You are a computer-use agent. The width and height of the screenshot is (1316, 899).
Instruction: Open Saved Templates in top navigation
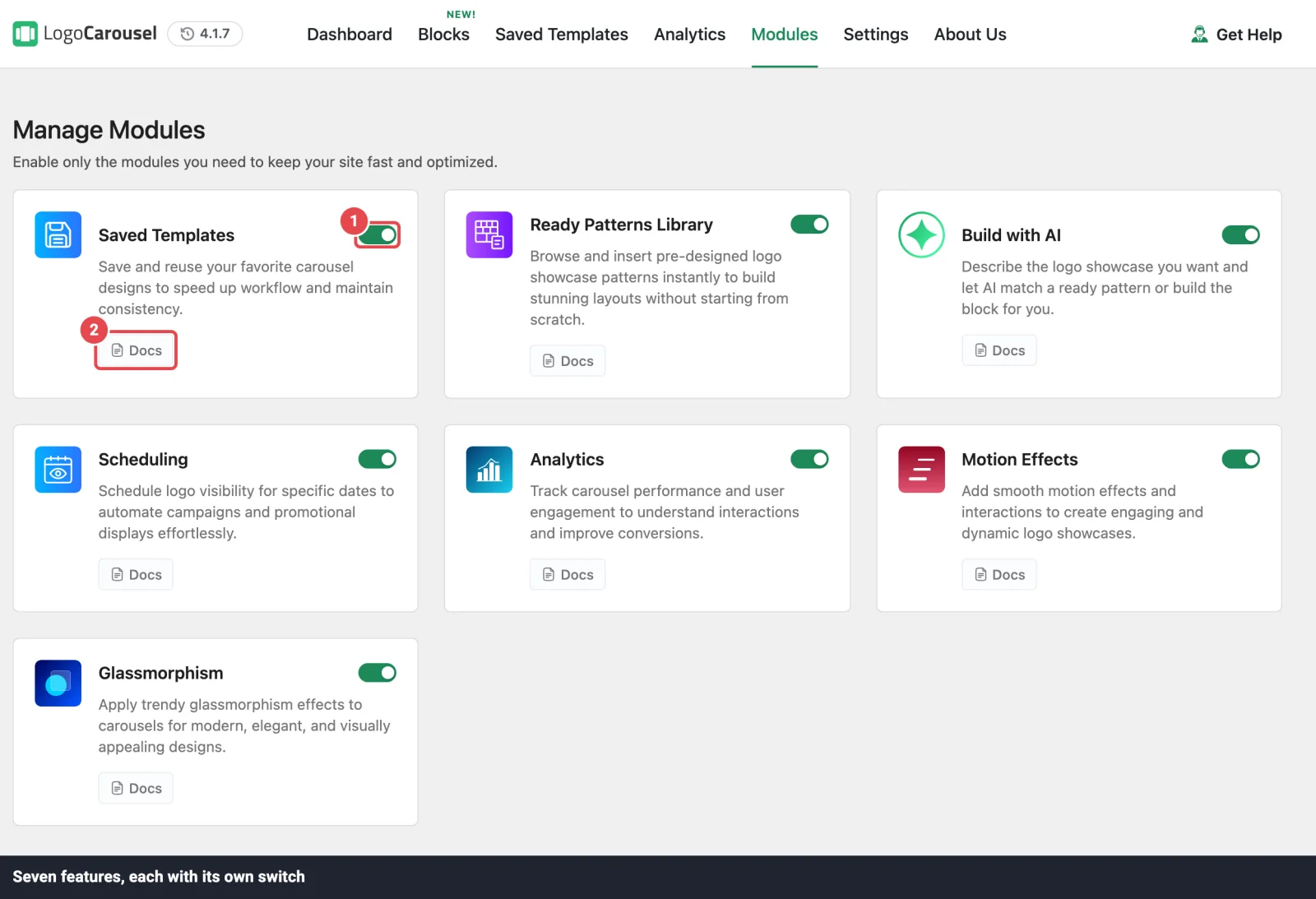(x=562, y=35)
